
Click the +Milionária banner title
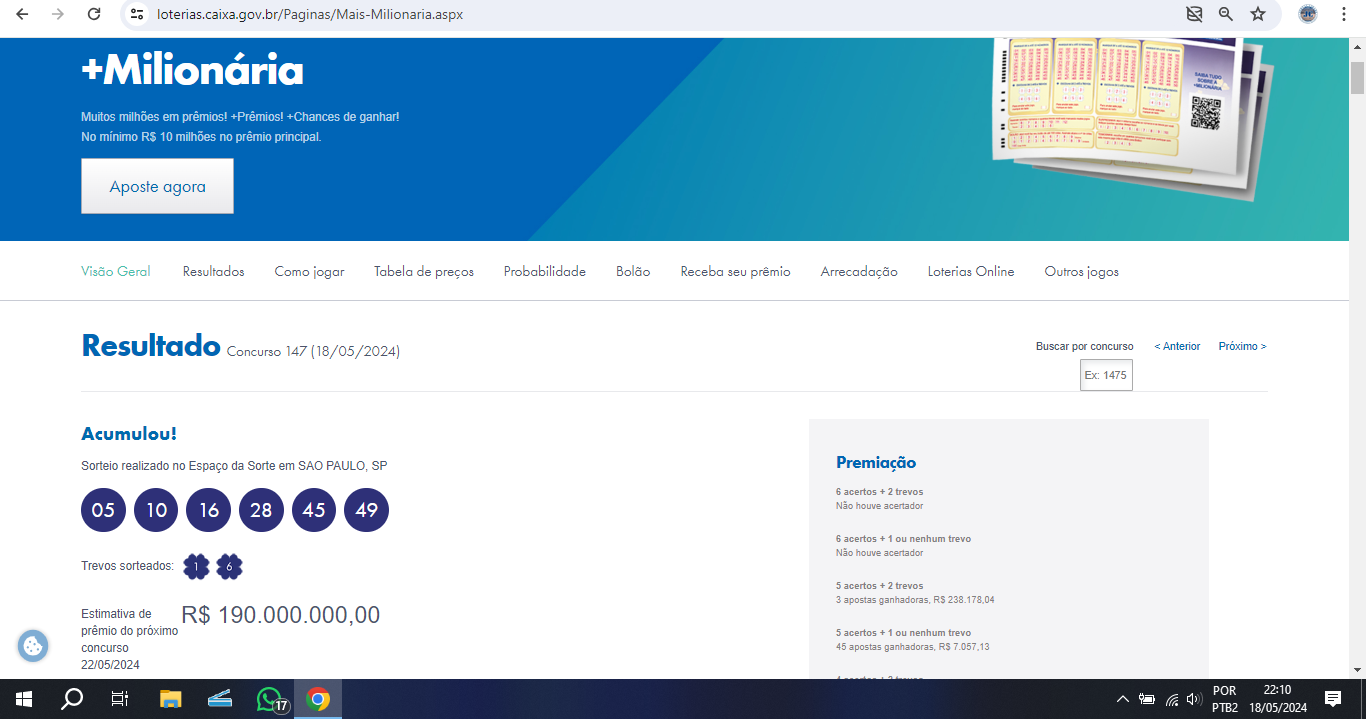coord(192,71)
